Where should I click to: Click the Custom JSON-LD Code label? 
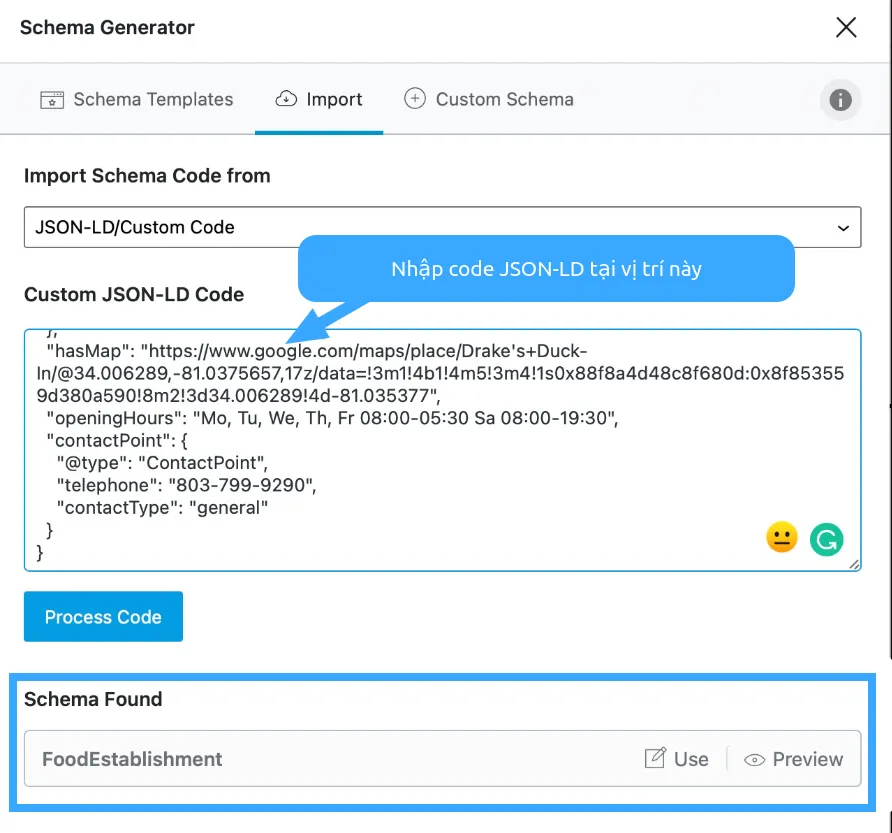click(134, 295)
